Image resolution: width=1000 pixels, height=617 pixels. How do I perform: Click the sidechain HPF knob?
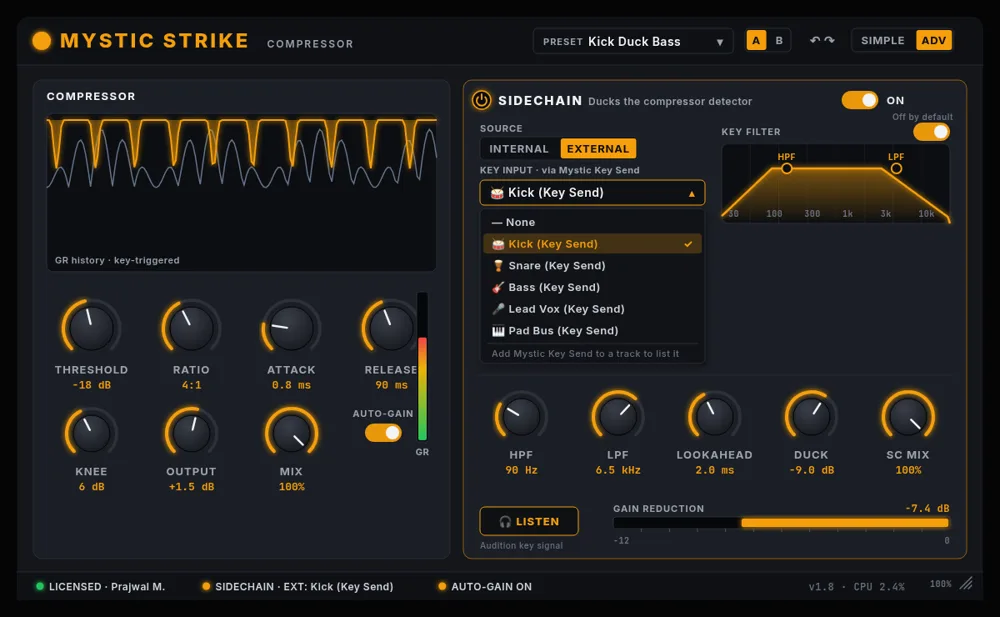pyautogui.click(x=521, y=416)
